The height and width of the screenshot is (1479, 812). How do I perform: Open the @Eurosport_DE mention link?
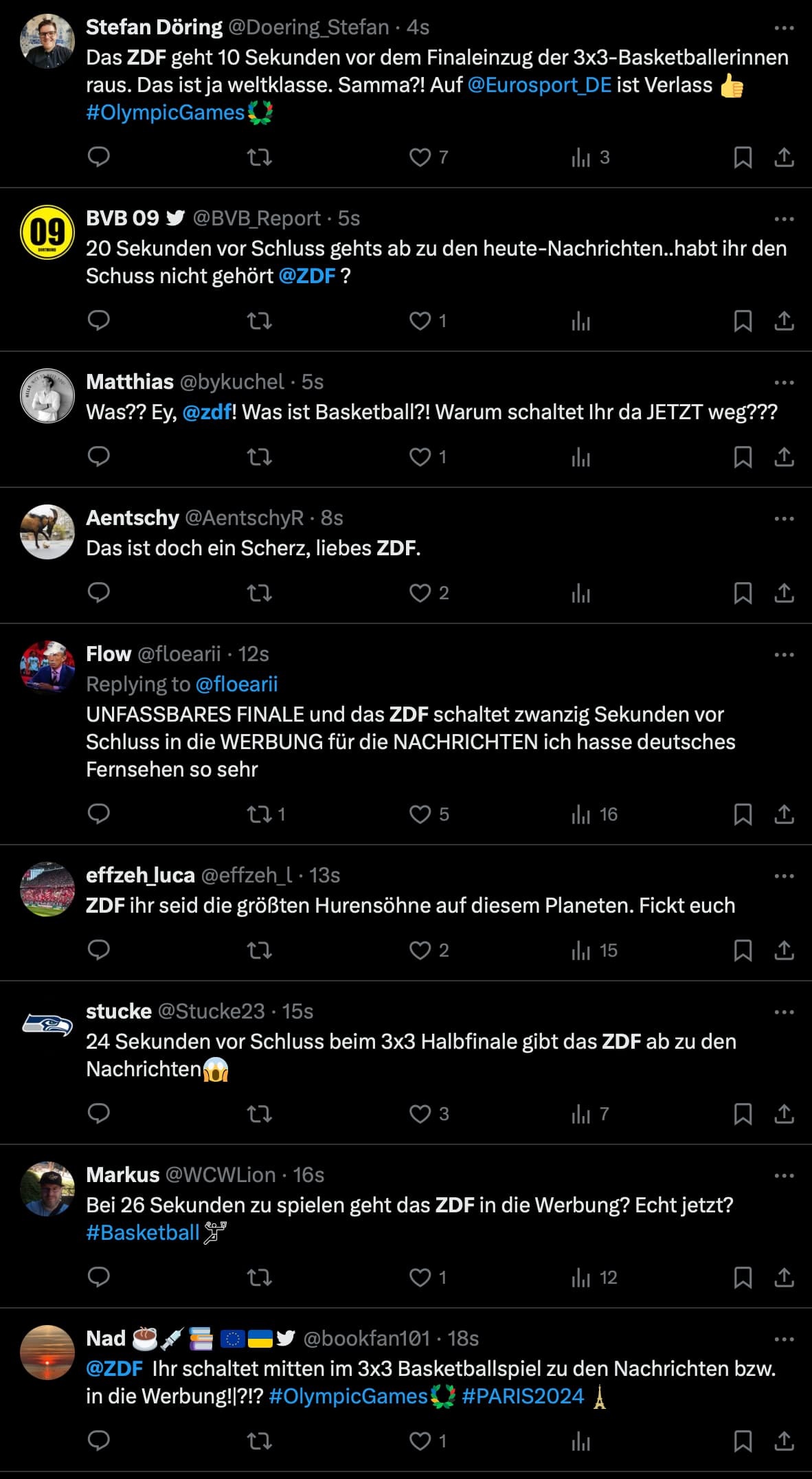coord(539,85)
